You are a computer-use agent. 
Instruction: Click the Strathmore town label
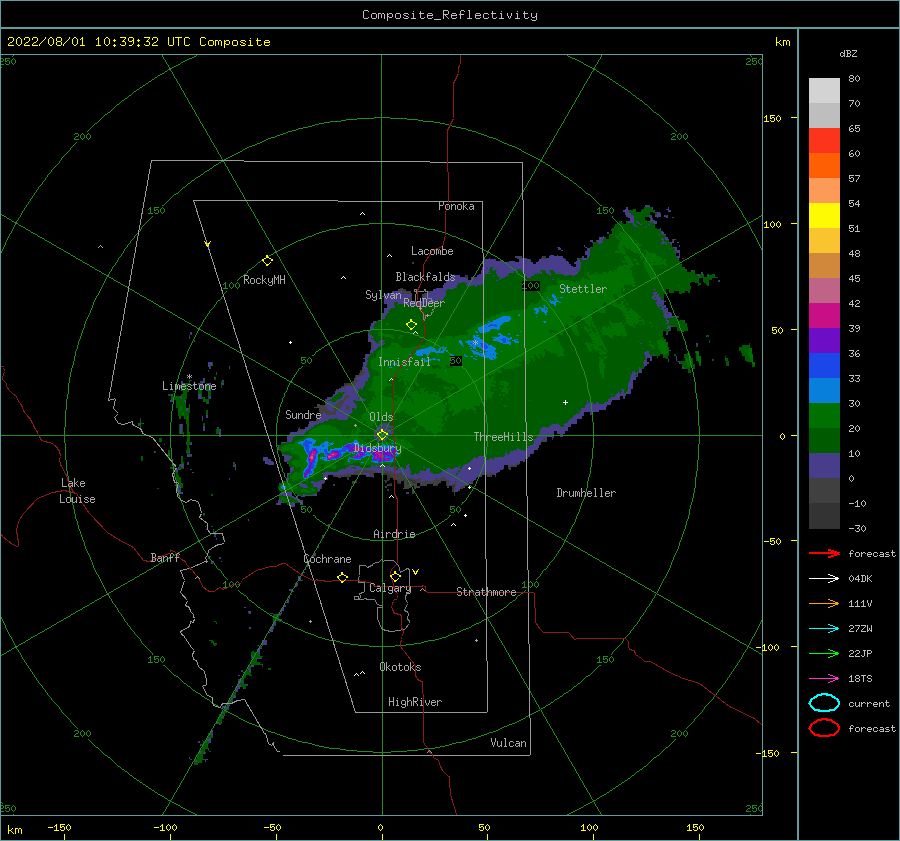tap(486, 592)
